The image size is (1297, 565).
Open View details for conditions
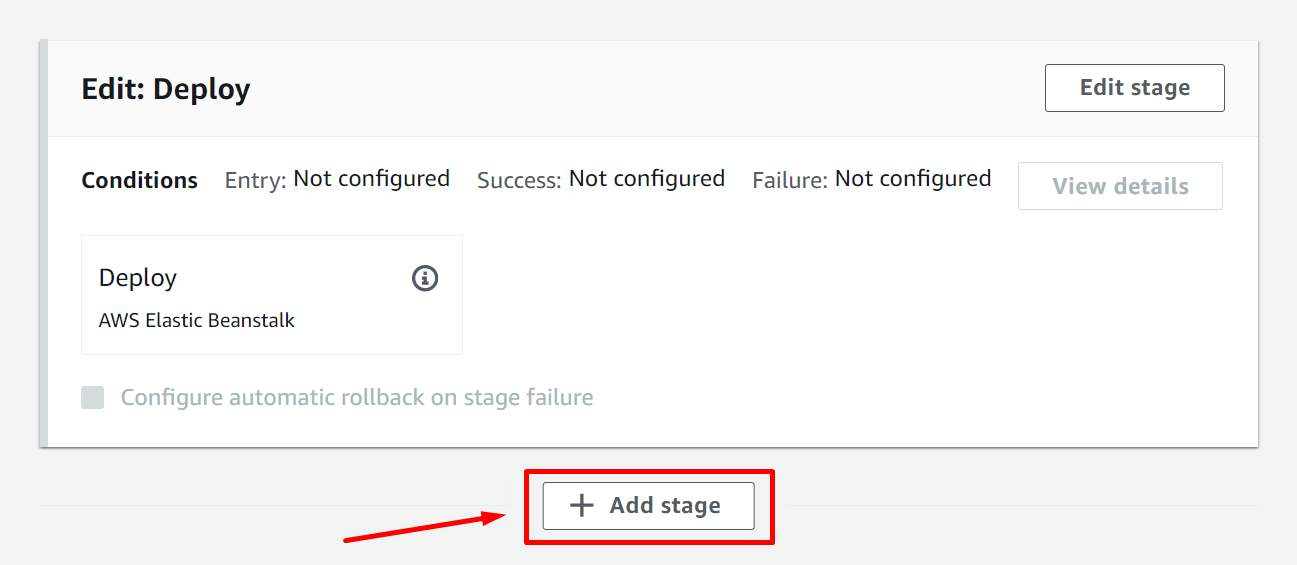point(1120,186)
